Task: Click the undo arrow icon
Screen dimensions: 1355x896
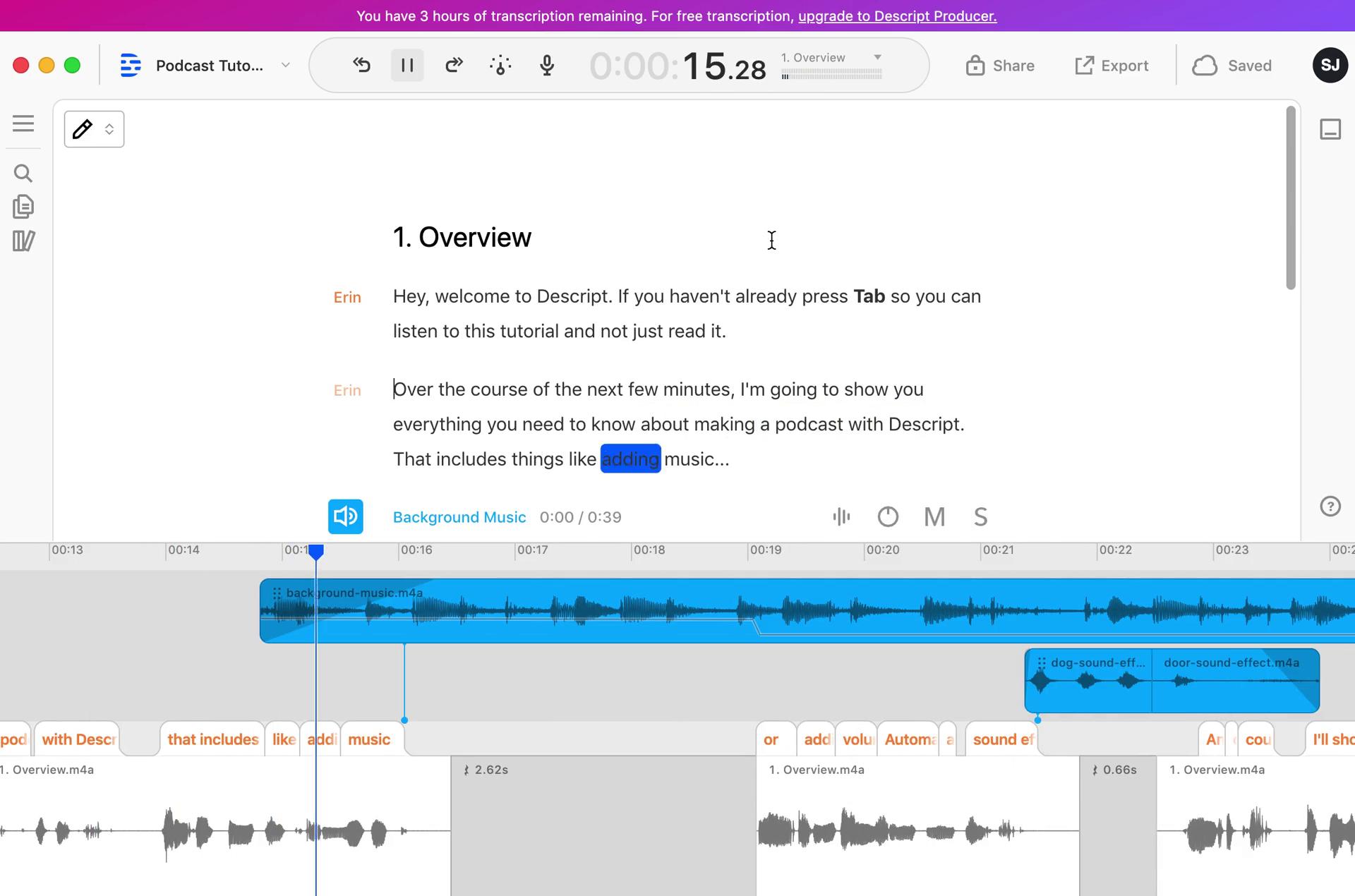Action: pos(361,66)
